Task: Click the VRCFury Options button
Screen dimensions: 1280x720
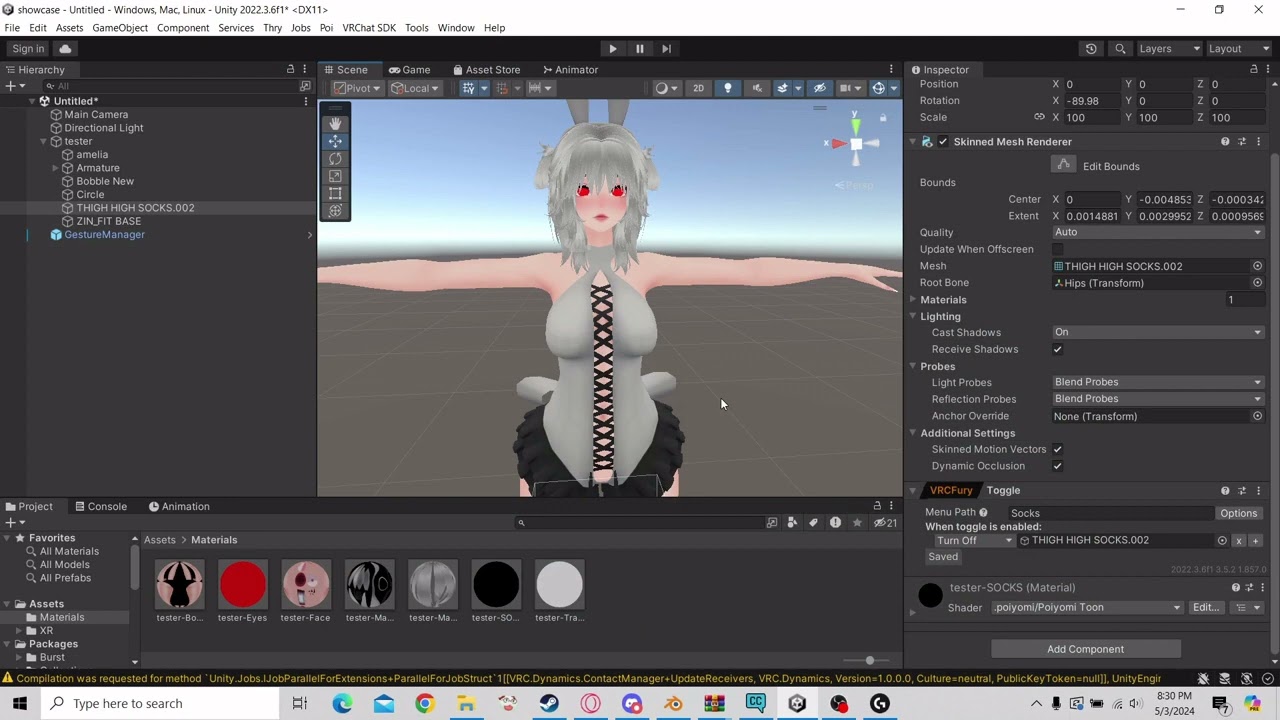Action: [x=1238, y=513]
